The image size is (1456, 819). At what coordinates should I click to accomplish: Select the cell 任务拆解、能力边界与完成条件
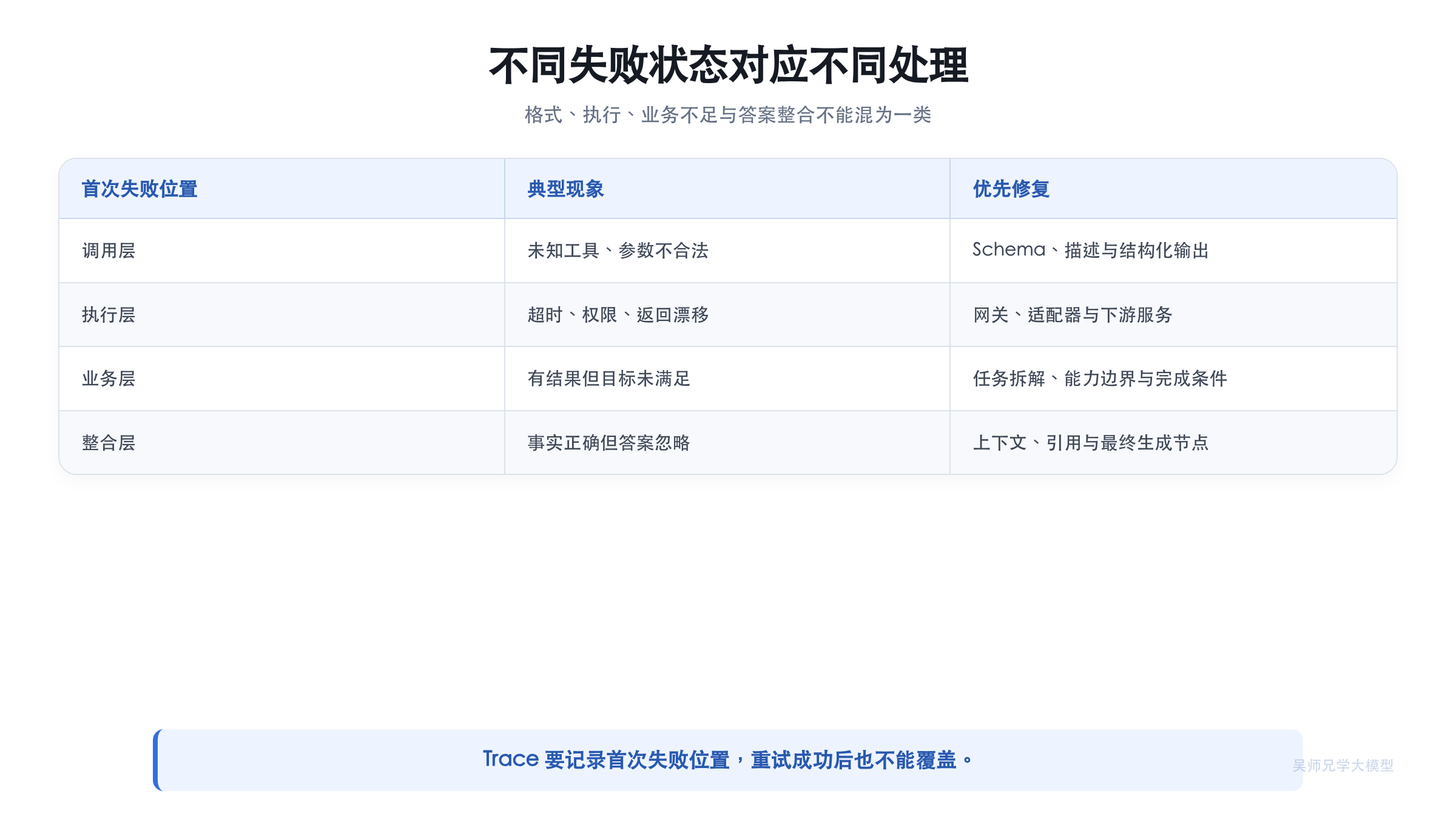pyautogui.click(x=1173, y=379)
